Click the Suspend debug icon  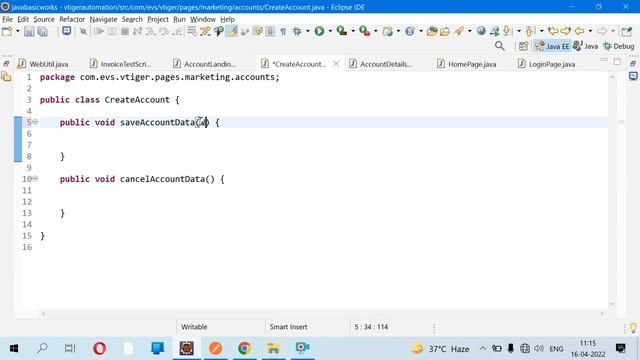coord(112,31)
